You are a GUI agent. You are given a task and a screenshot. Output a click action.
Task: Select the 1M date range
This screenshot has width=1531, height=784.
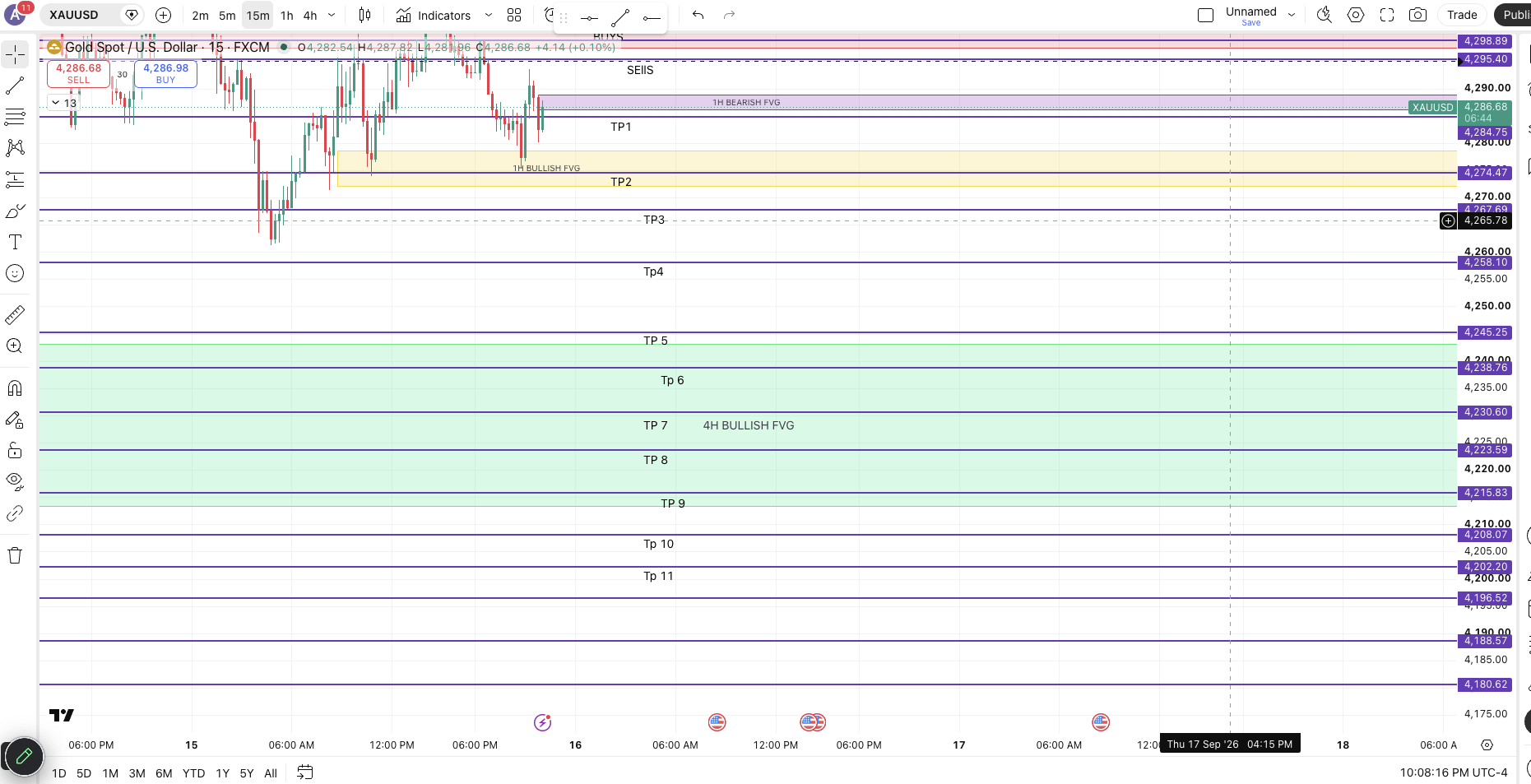pyautogui.click(x=110, y=773)
